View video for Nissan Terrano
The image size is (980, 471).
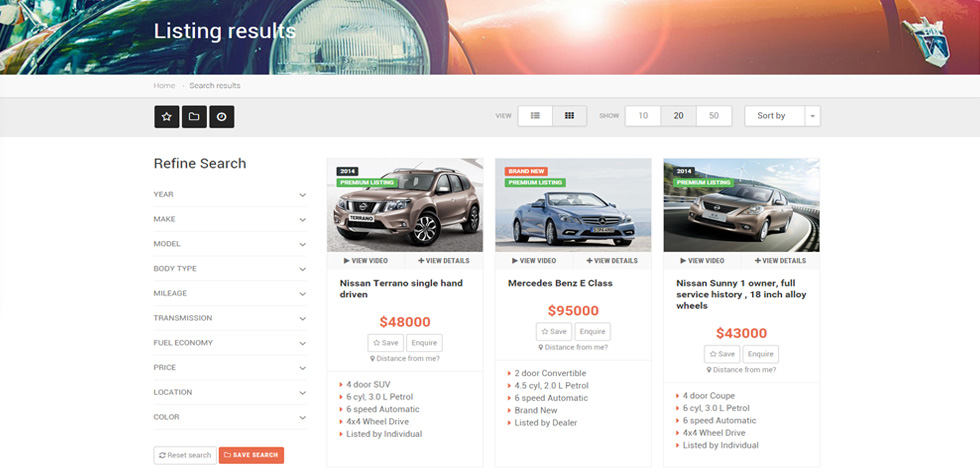366,260
